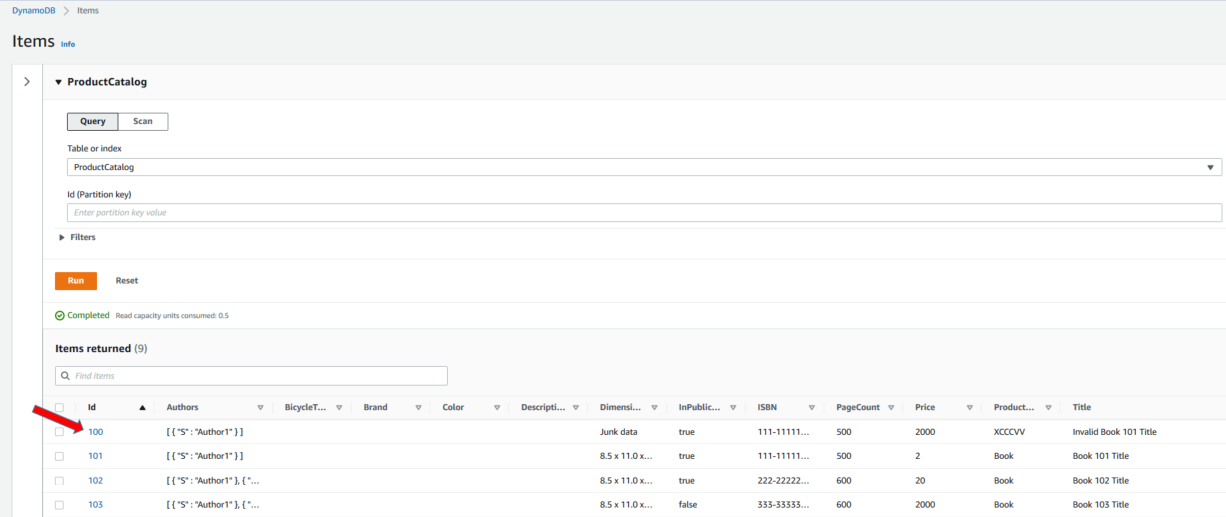Tick the checkbox for item 101
This screenshot has width=1226, height=517.
point(59,456)
